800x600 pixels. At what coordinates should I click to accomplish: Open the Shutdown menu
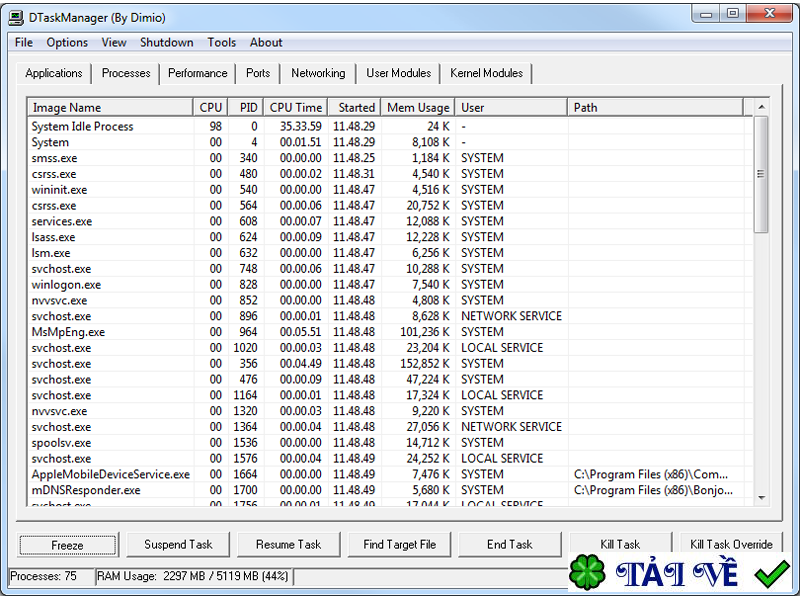(x=167, y=43)
